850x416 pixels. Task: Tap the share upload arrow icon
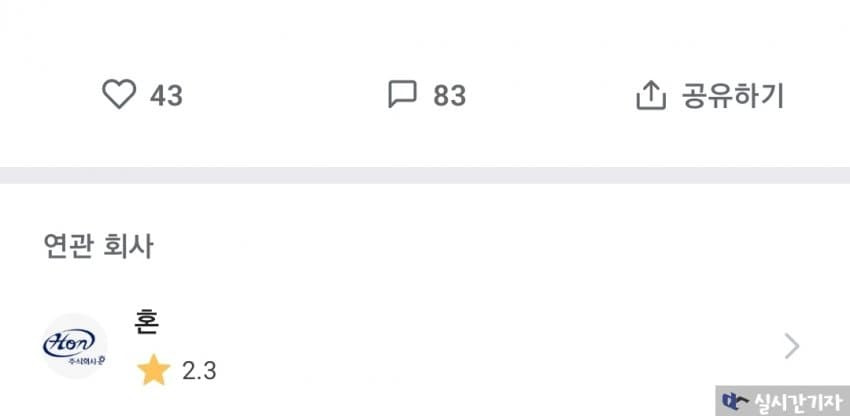[x=651, y=95]
